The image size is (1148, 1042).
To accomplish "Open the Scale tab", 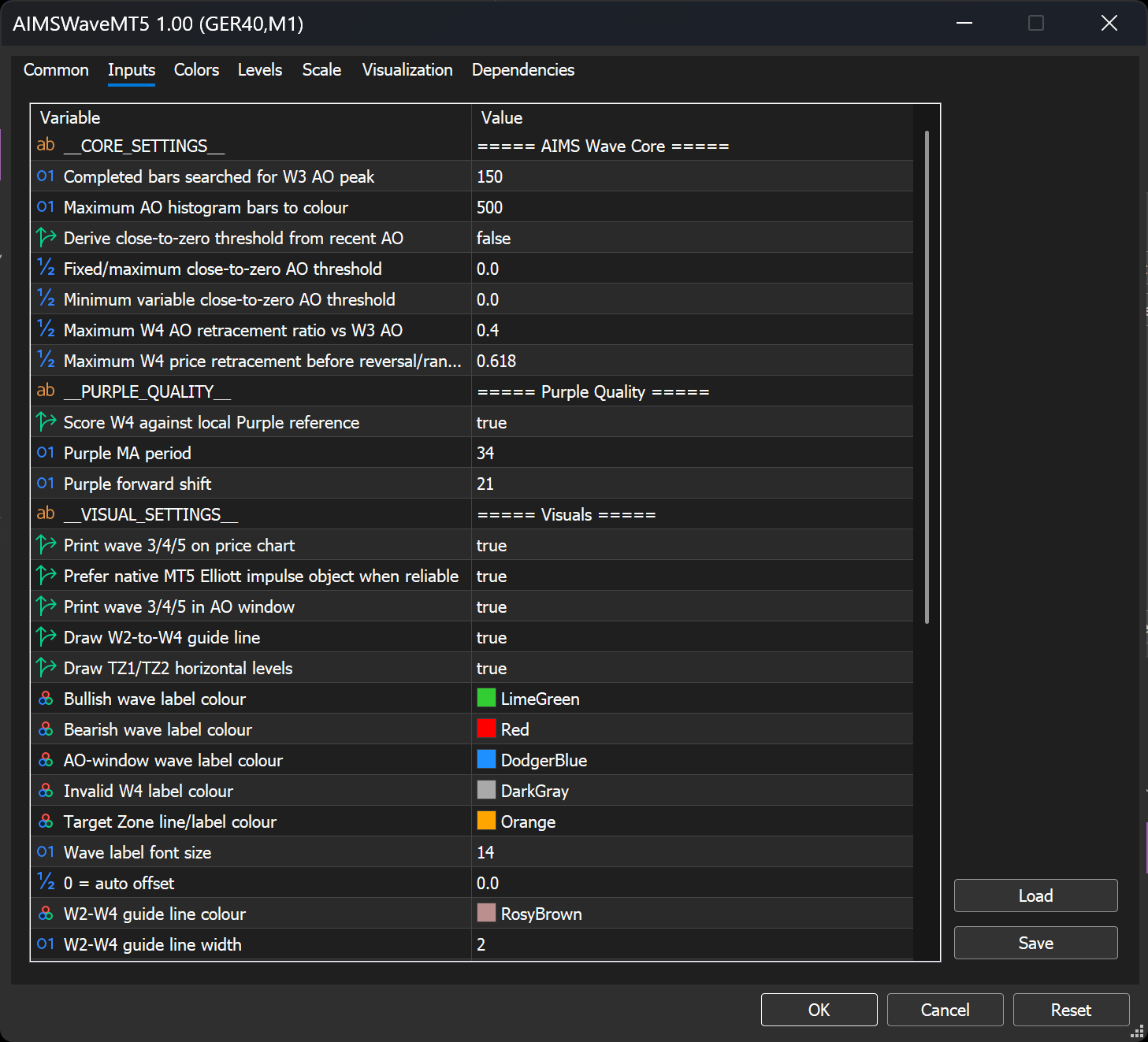I will tap(321, 70).
